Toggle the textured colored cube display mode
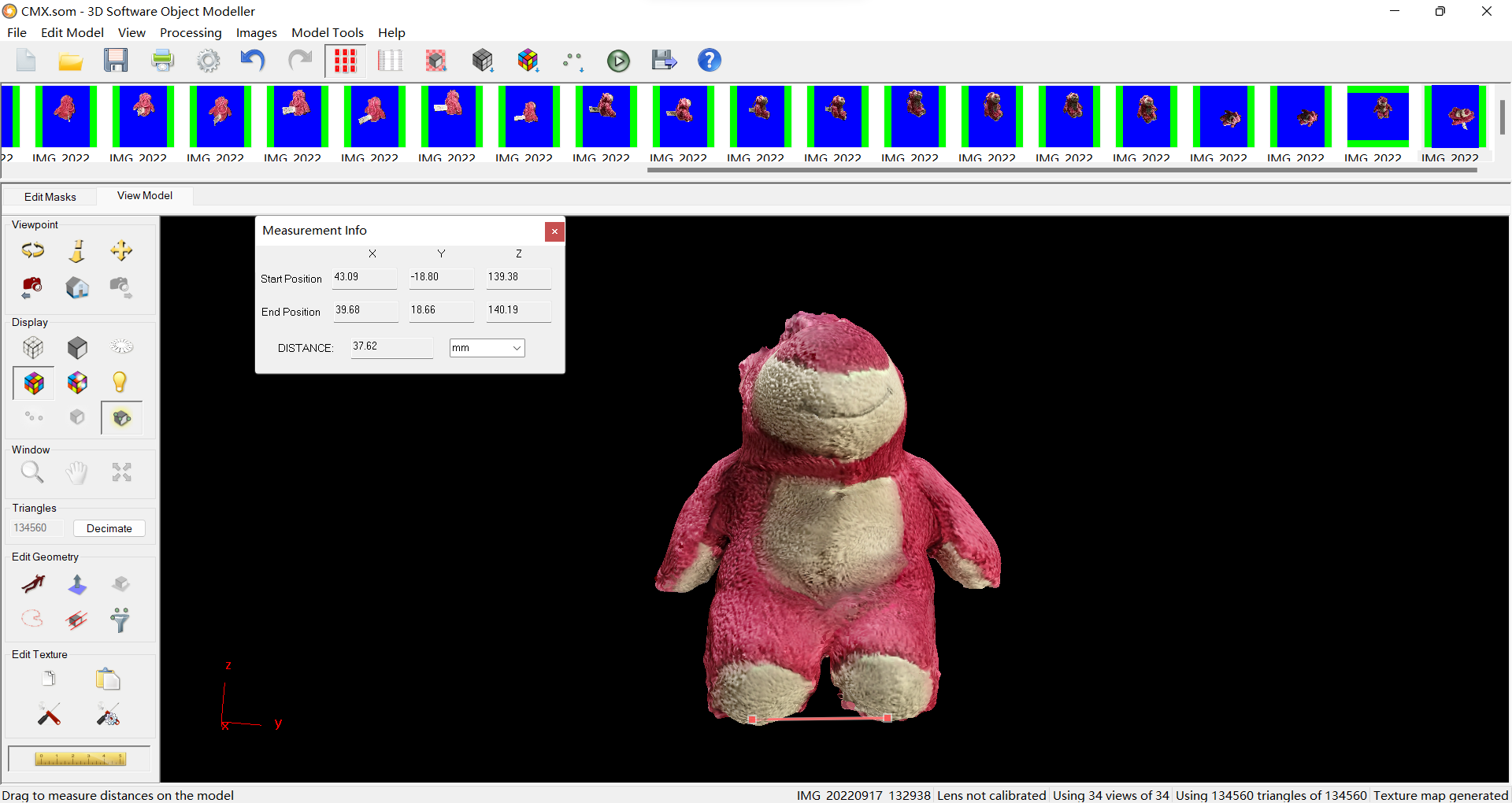The image size is (1512, 803). [x=34, y=383]
